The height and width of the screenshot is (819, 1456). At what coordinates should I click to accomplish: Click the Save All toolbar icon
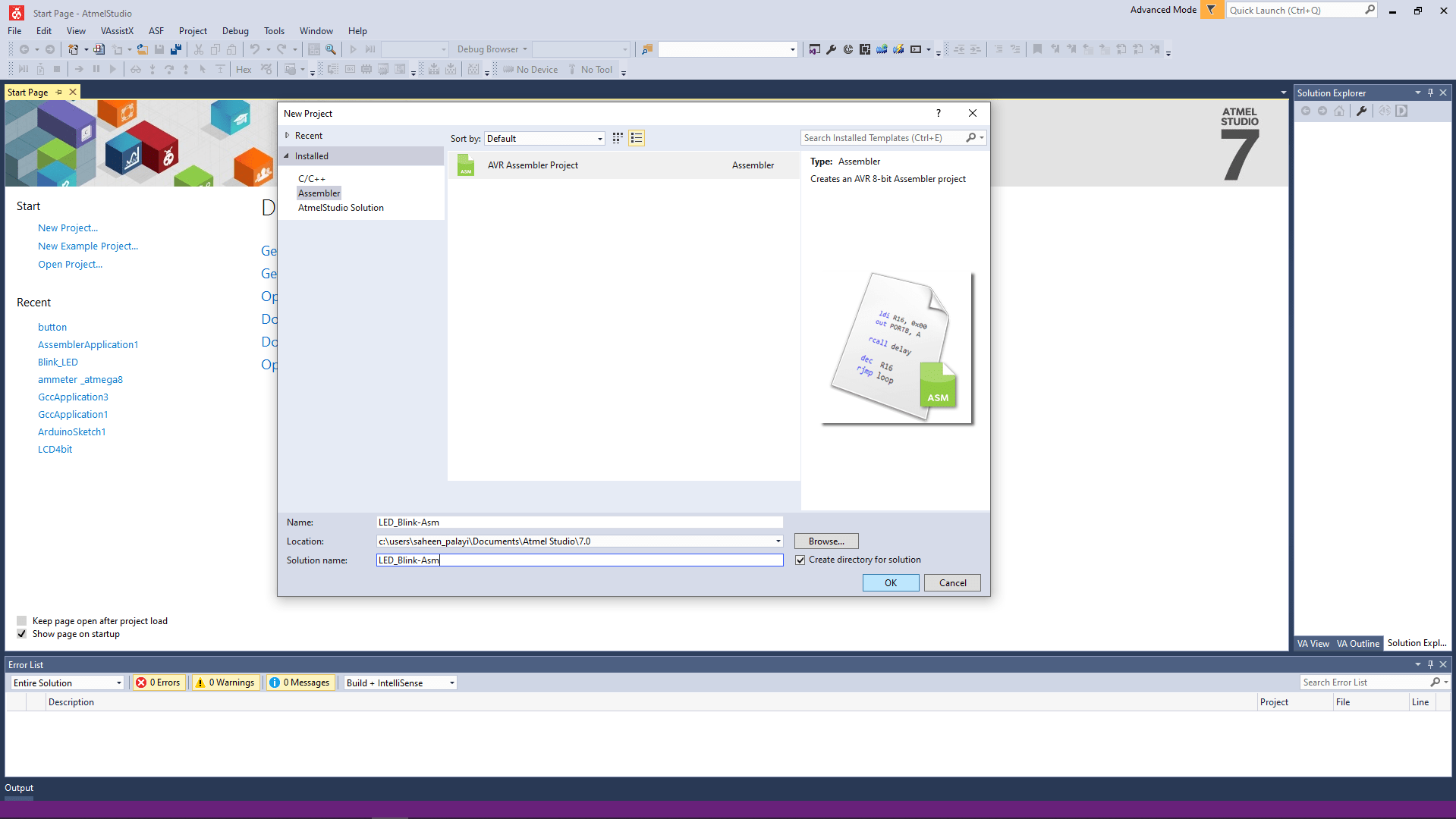[176, 49]
